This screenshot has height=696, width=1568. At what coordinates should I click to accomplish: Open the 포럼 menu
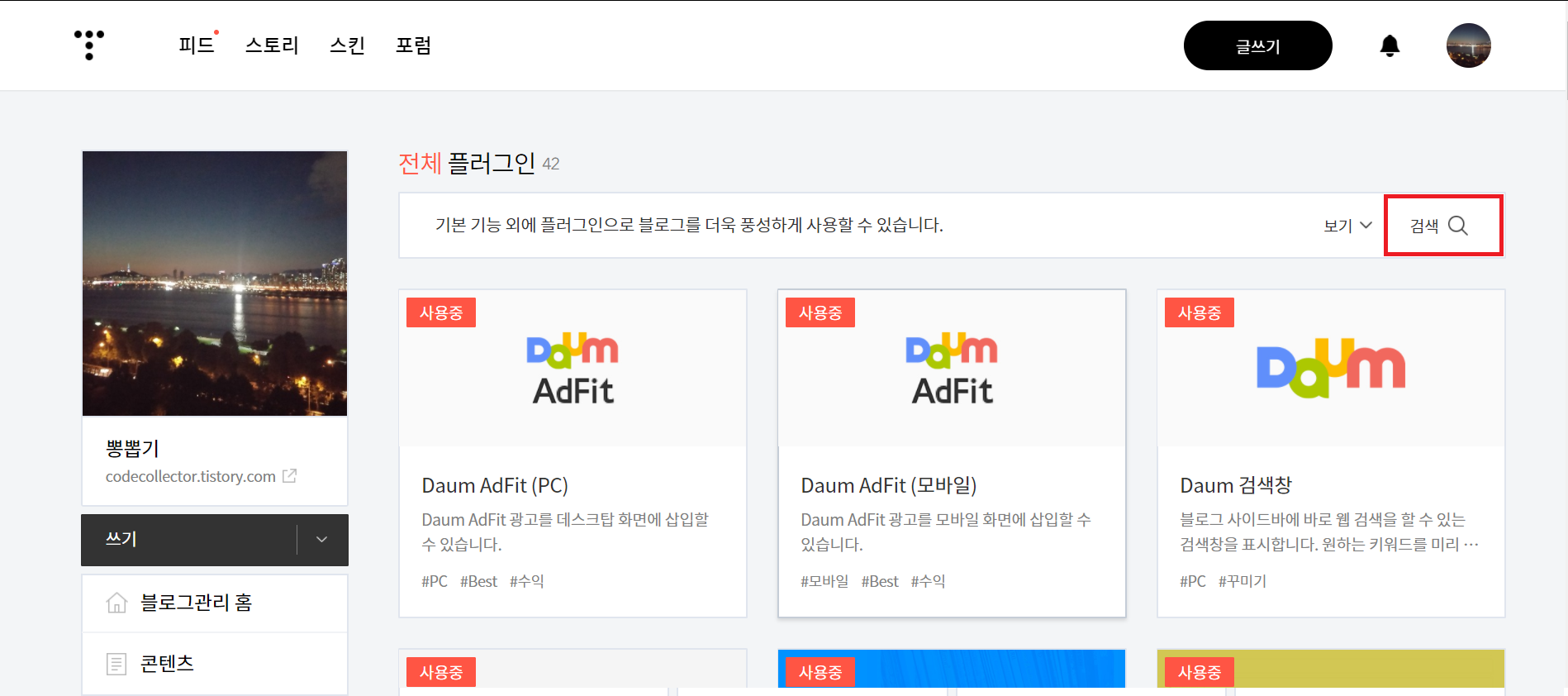[x=413, y=45]
